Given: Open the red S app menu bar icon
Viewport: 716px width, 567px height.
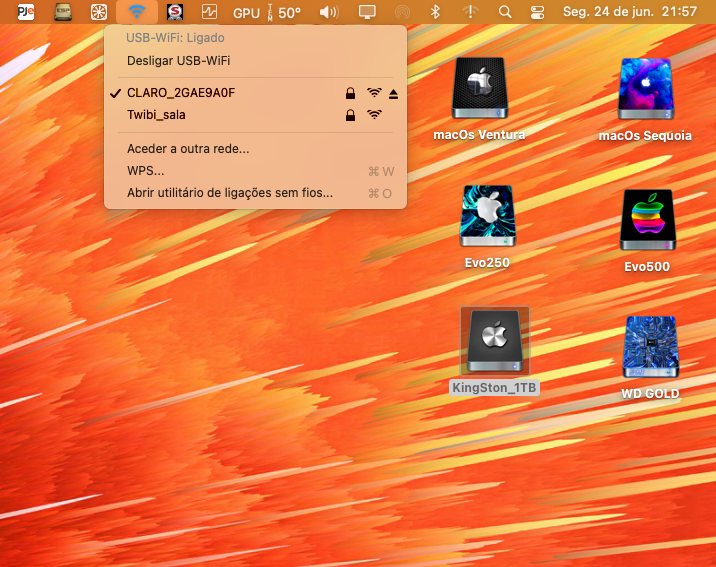Looking at the screenshot, I should 175,12.
